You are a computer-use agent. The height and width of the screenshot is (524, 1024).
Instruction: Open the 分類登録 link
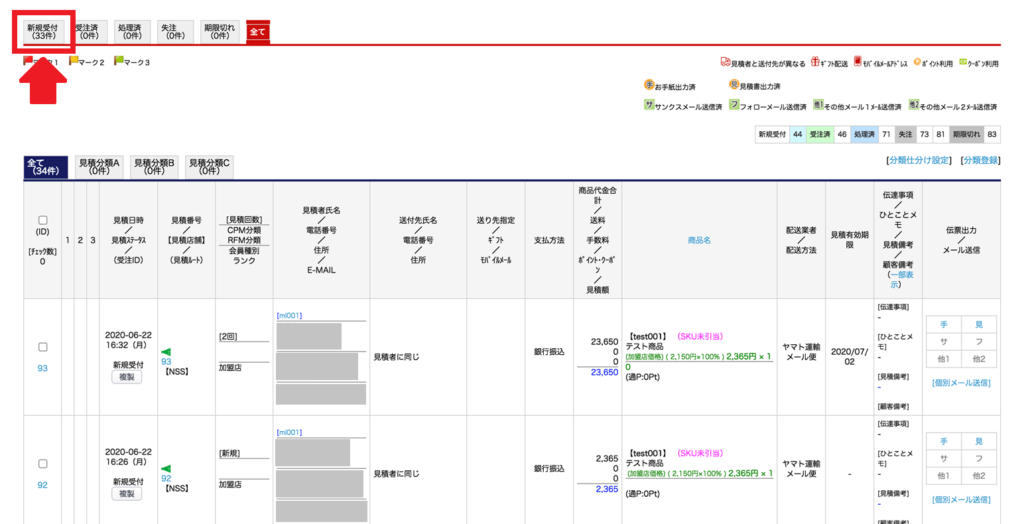click(981, 160)
